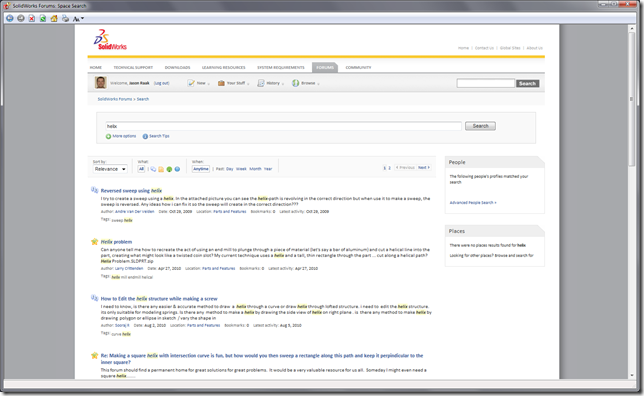The image size is (644, 396).
Task: Click the dark Search button in header
Action: [x=527, y=83]
